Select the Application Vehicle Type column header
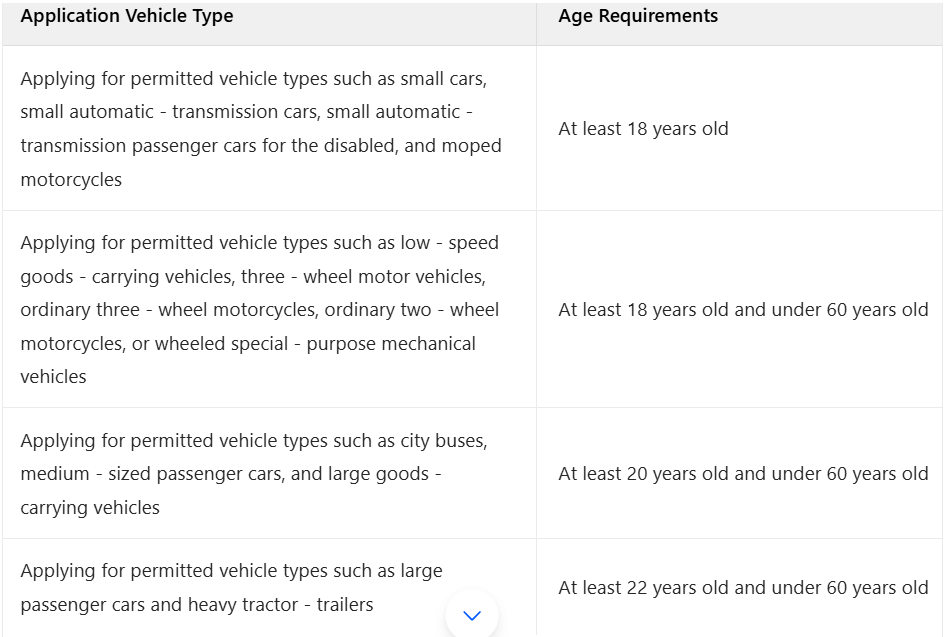 click(x=127, y=16)
